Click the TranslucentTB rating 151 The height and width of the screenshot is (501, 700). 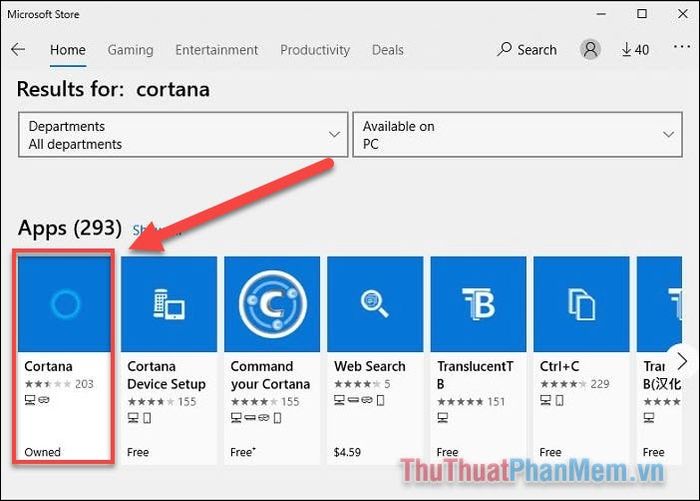point(471,402)
